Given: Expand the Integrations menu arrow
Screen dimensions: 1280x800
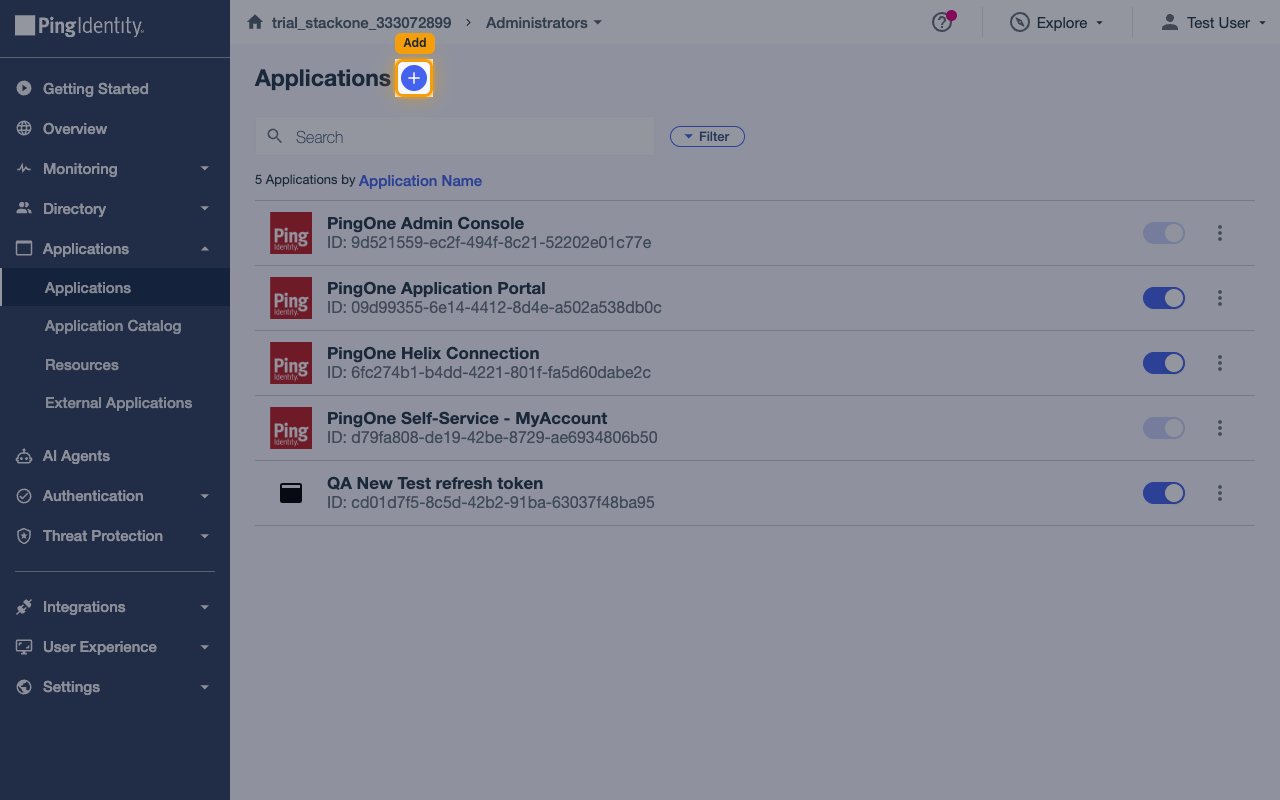Looking at the screenshot, I should pyautogui.click(x=205, y=607).
